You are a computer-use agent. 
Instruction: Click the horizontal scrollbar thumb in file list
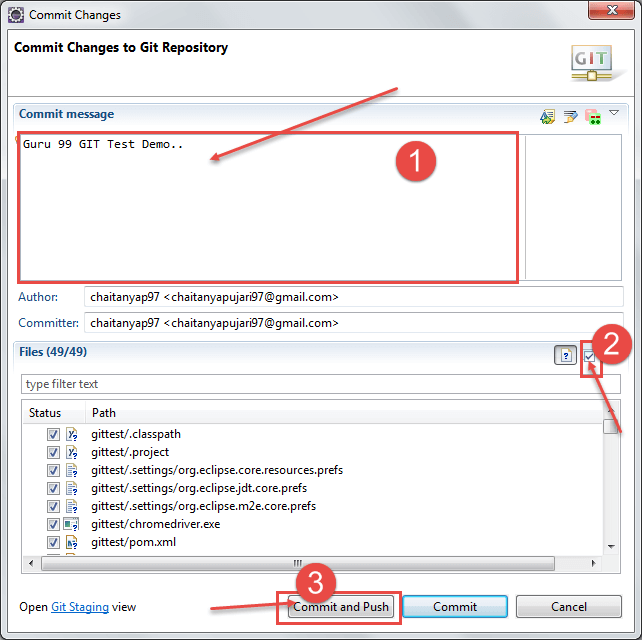[x=295, y=563]
